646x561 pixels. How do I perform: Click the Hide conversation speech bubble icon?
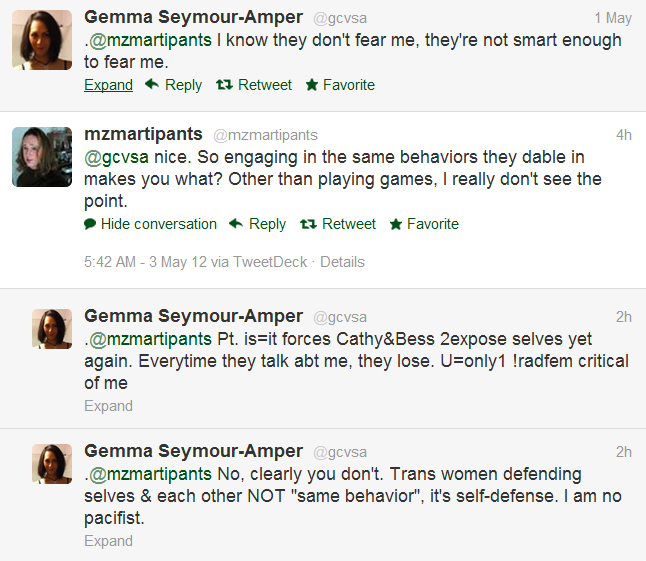point(90,224)
